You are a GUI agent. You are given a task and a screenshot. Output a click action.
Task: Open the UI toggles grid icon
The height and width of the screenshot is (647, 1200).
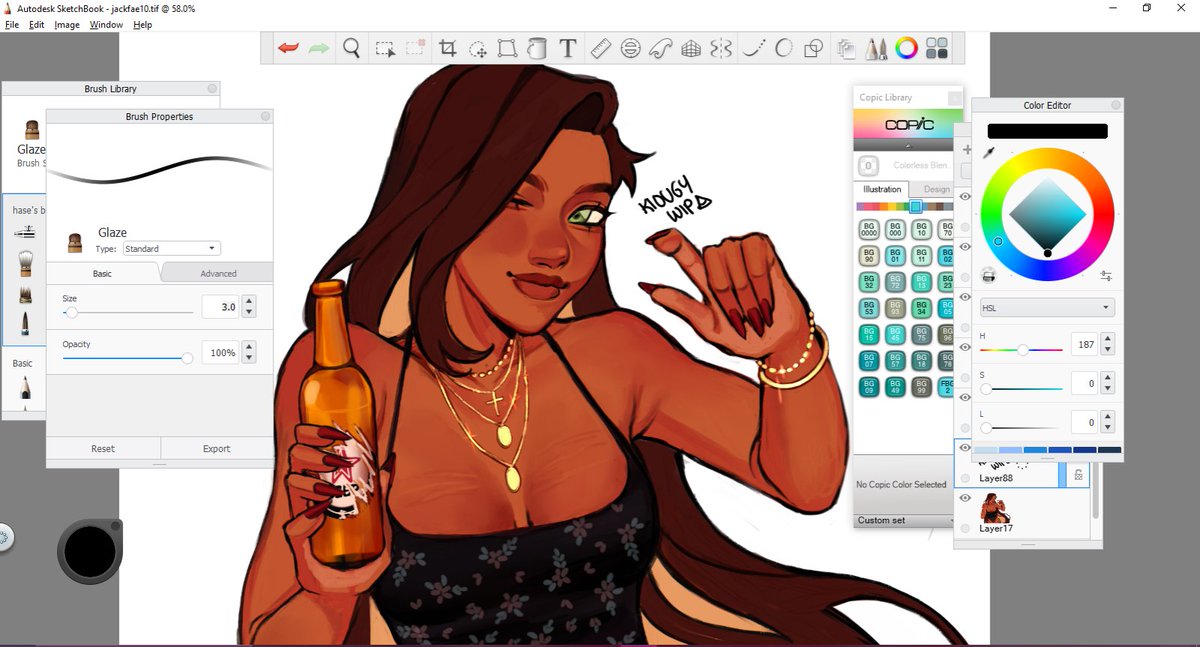tap(937, 47)
